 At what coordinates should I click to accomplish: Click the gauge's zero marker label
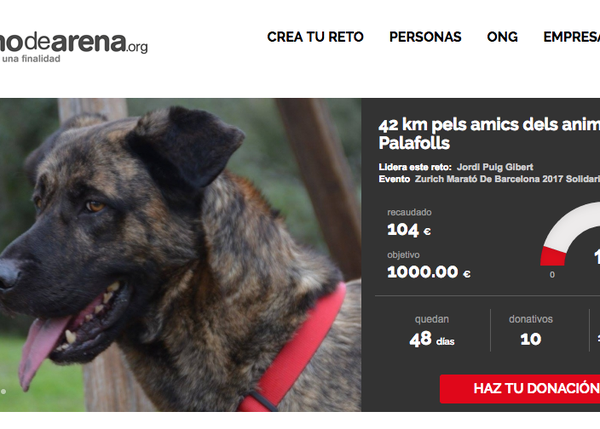(x=552, y=274)
